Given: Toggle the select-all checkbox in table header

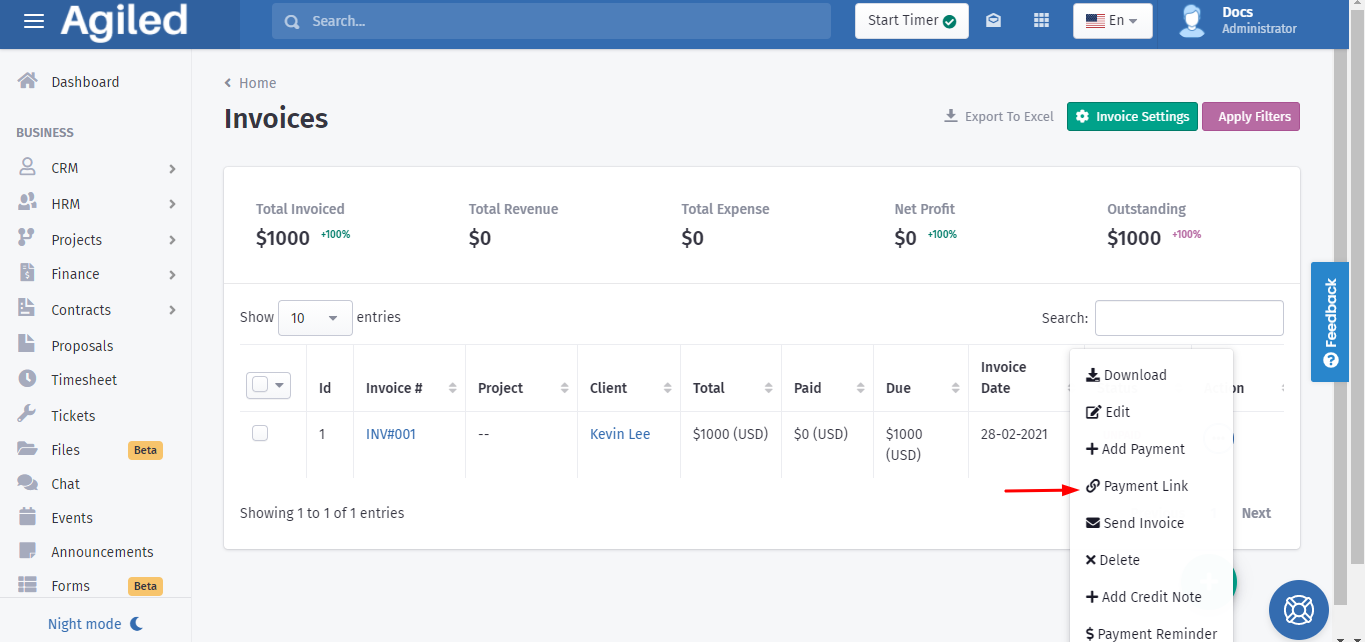Looking at the screenshot, I should coord(260,385).
